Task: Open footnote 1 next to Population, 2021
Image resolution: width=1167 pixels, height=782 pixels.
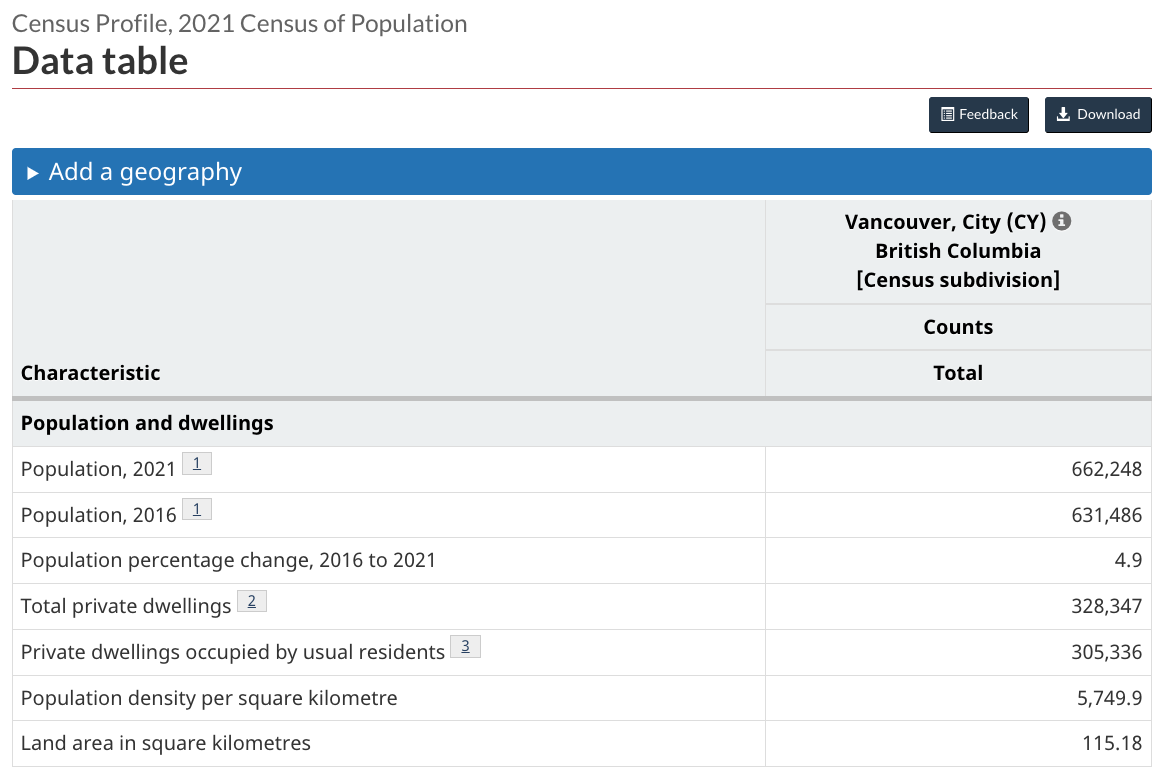Action: (197, 464)
